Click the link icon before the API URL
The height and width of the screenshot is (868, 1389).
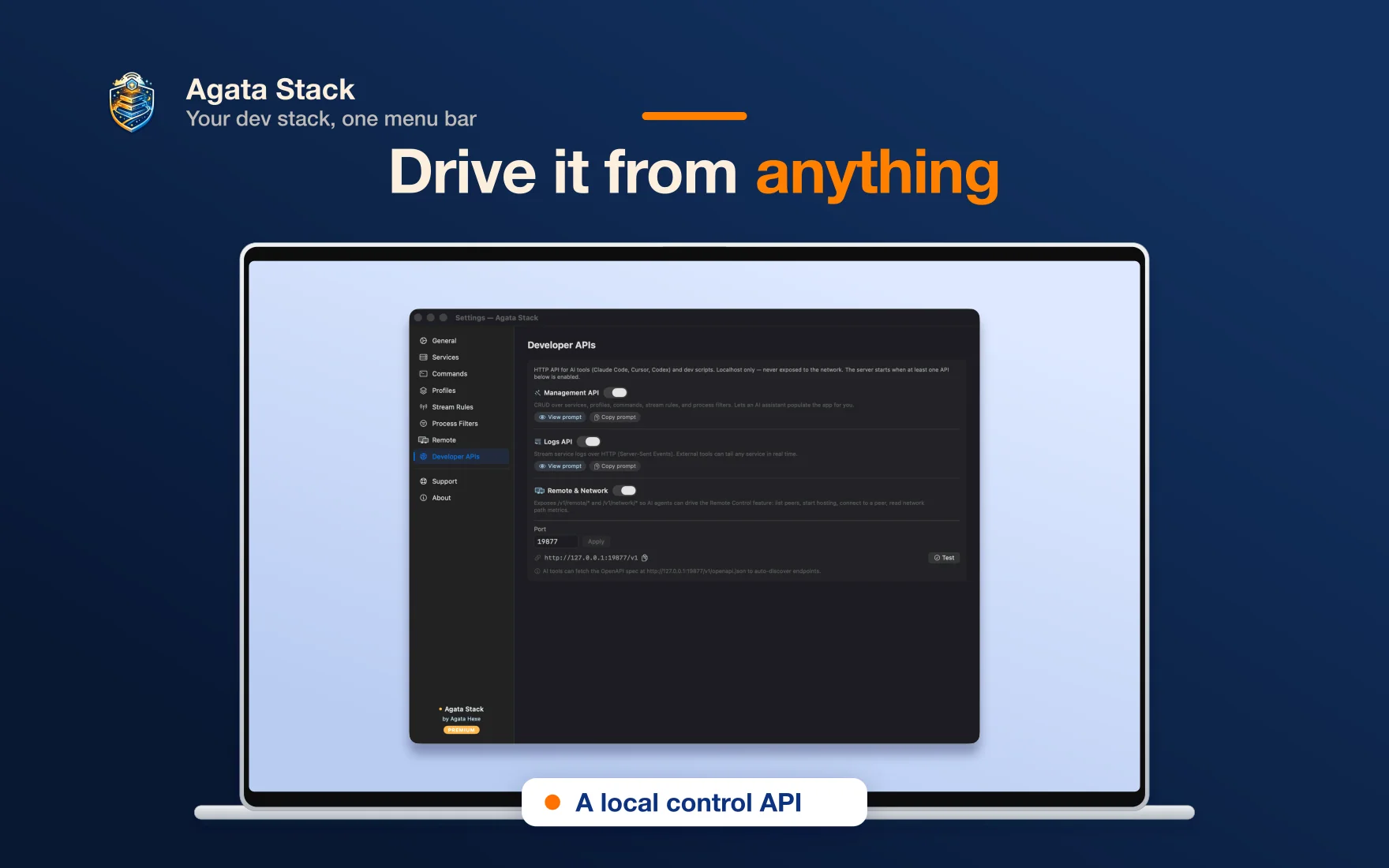tap(538, 558)
